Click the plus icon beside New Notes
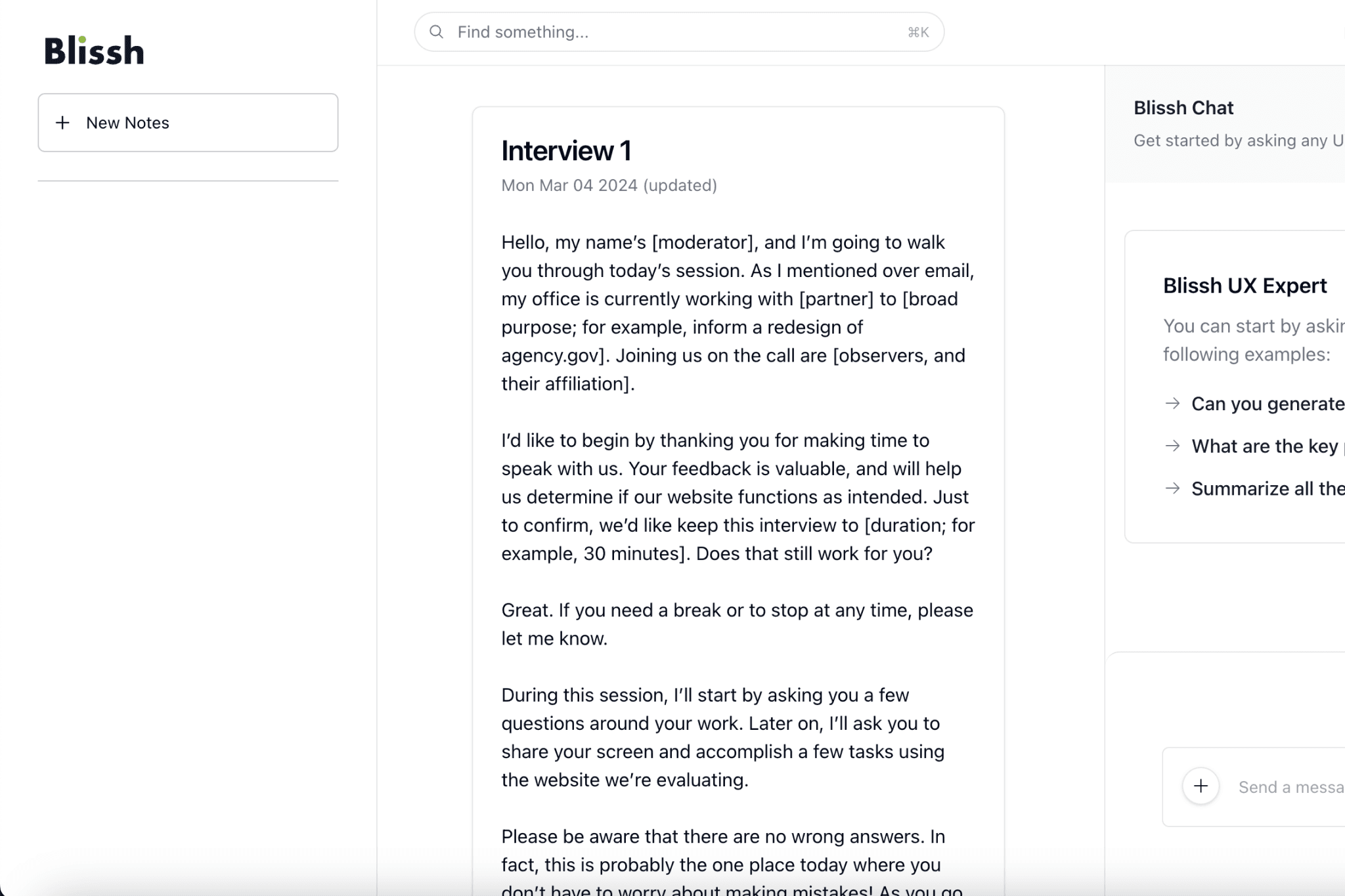Viewport: 1345px width, 896px height. click(x=62, y=123)
